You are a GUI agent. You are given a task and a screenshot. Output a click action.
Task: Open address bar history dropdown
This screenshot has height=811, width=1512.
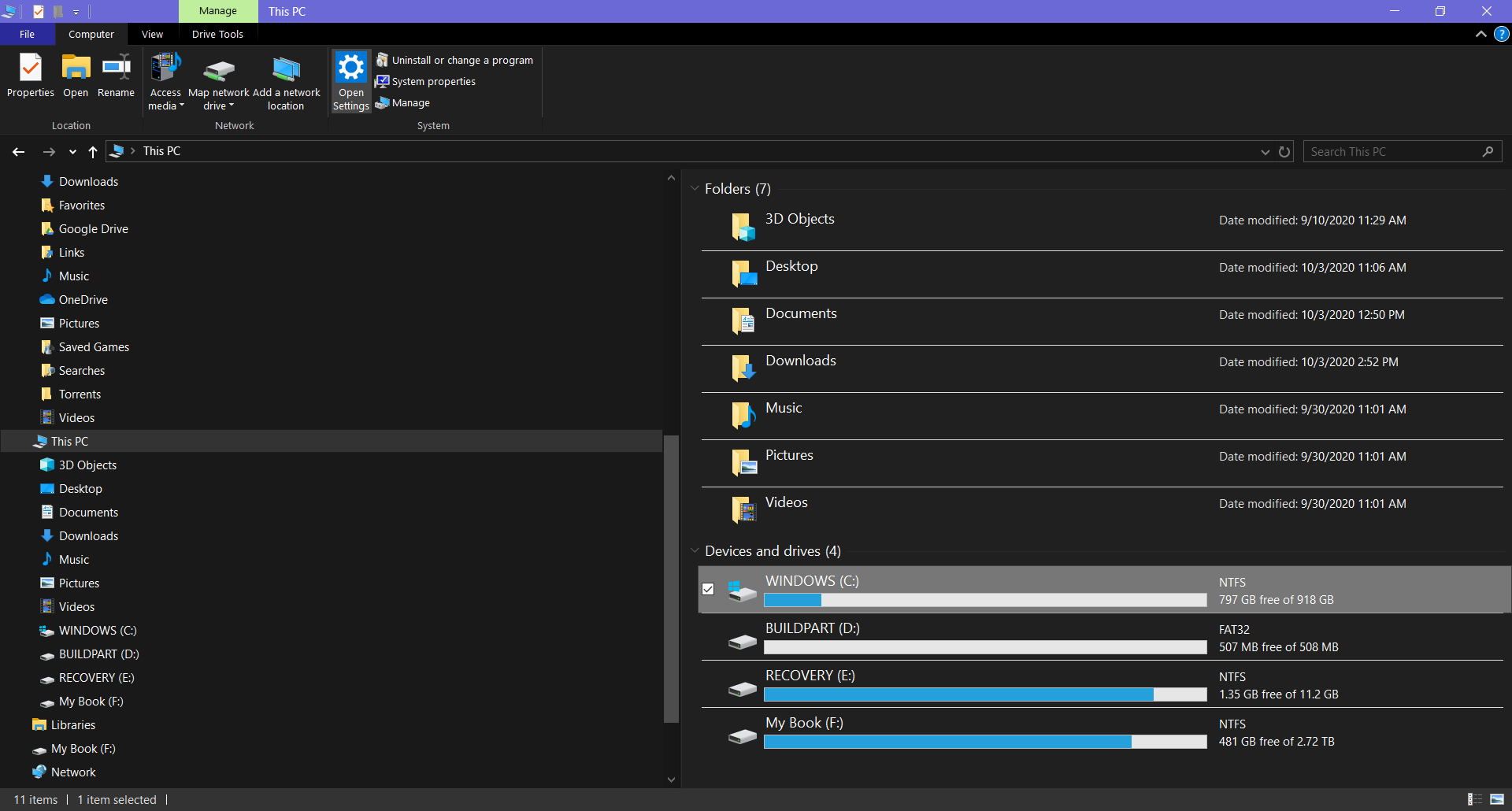(1265, 152)
